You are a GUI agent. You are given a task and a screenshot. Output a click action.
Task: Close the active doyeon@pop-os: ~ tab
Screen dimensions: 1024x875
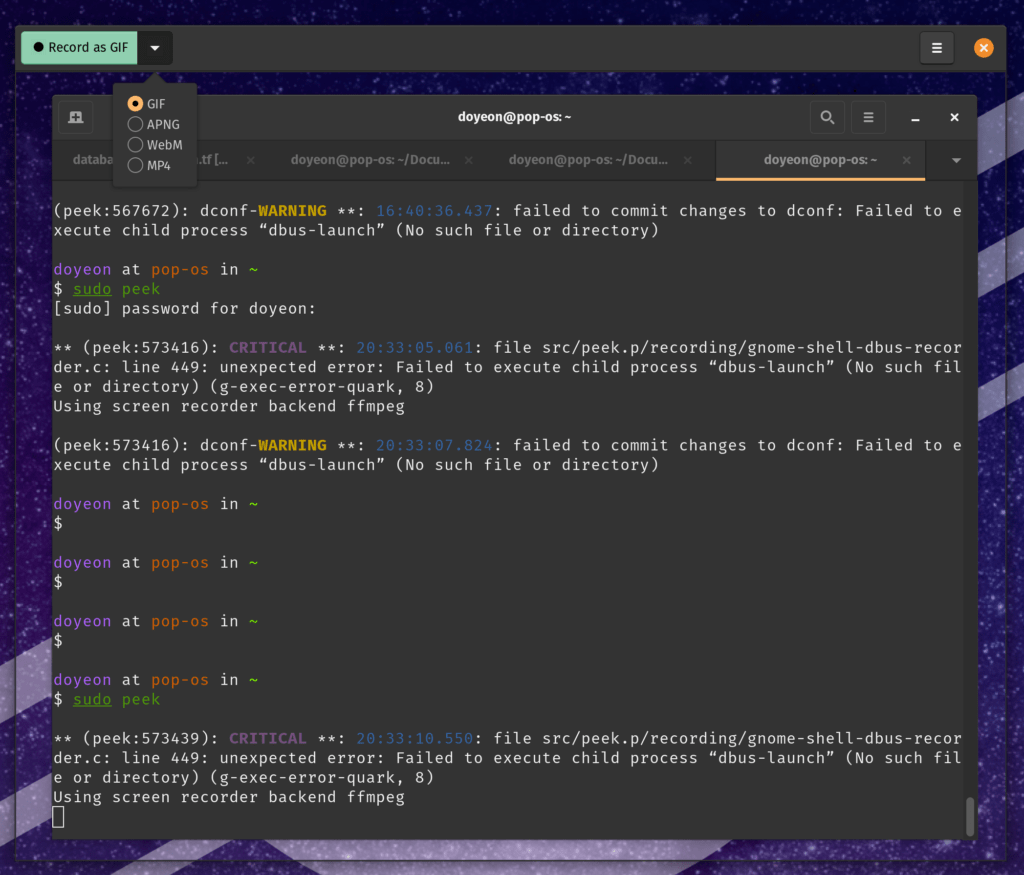pyautogui.click(x=906, y=160)
